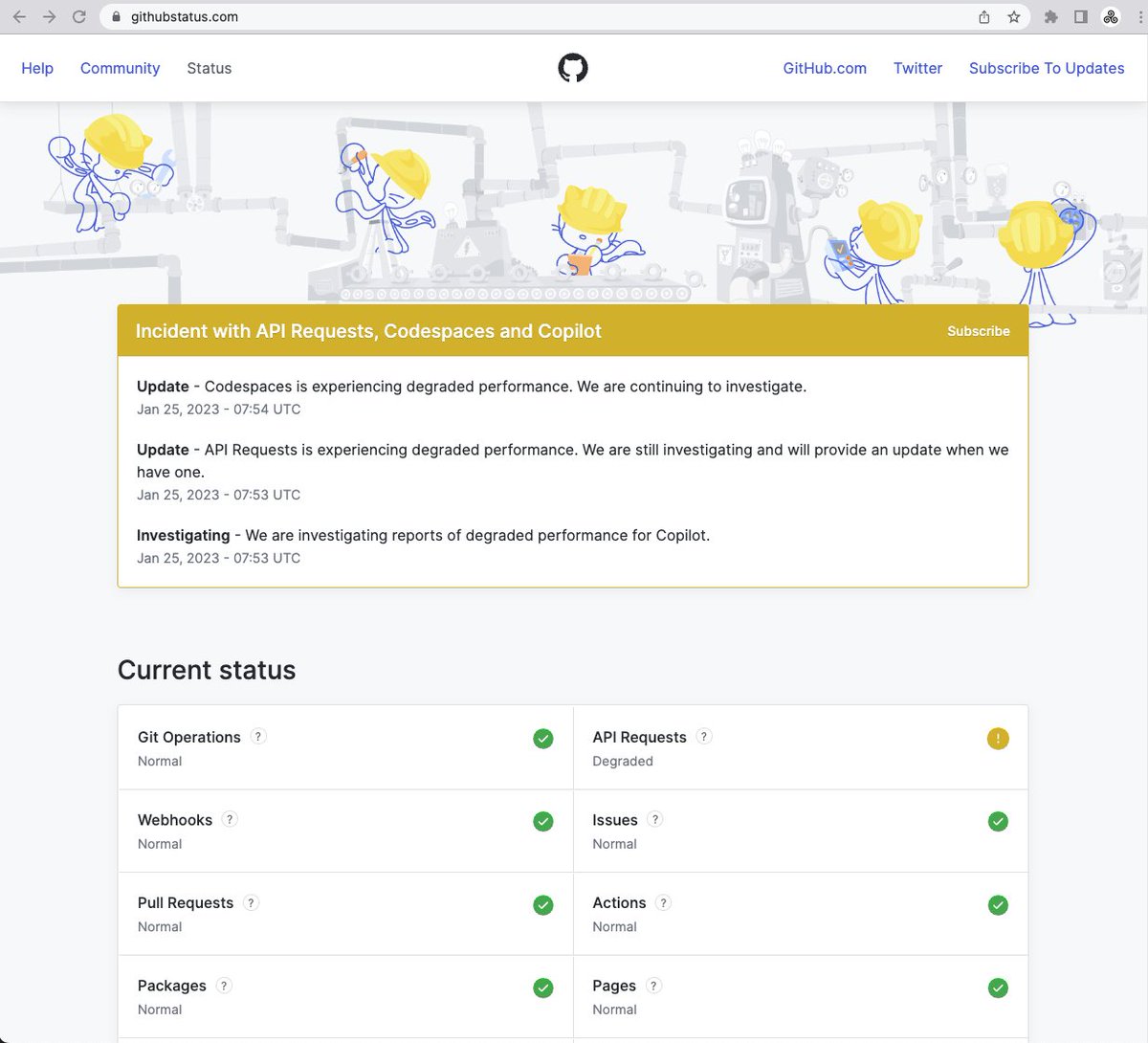The height and width of the screenshot is (1043, 1148).
Task: Click the 'API Requests' component name
Action: pyautogui.click(x=639, y=737)
